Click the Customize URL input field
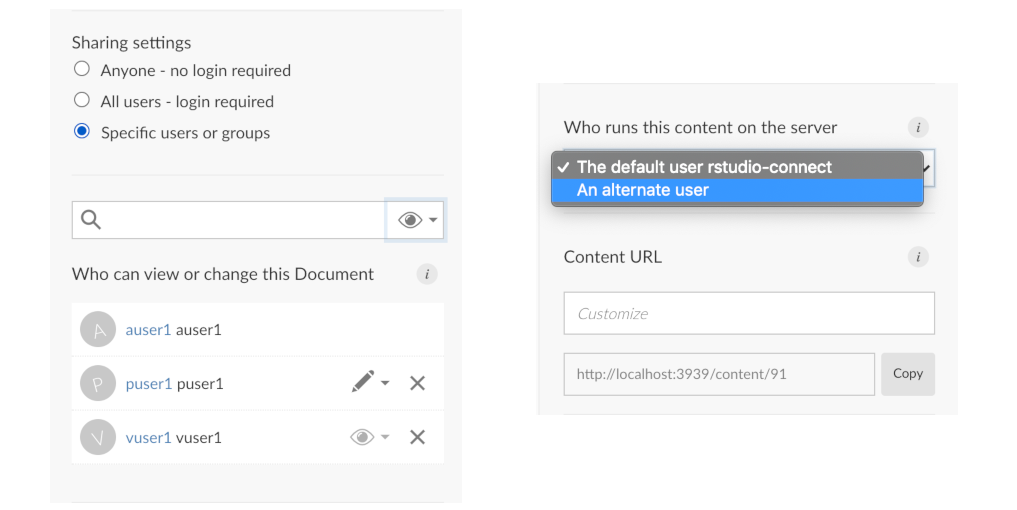The height and width of the screenshot is (510, 1017). click(x=749, y=313)
